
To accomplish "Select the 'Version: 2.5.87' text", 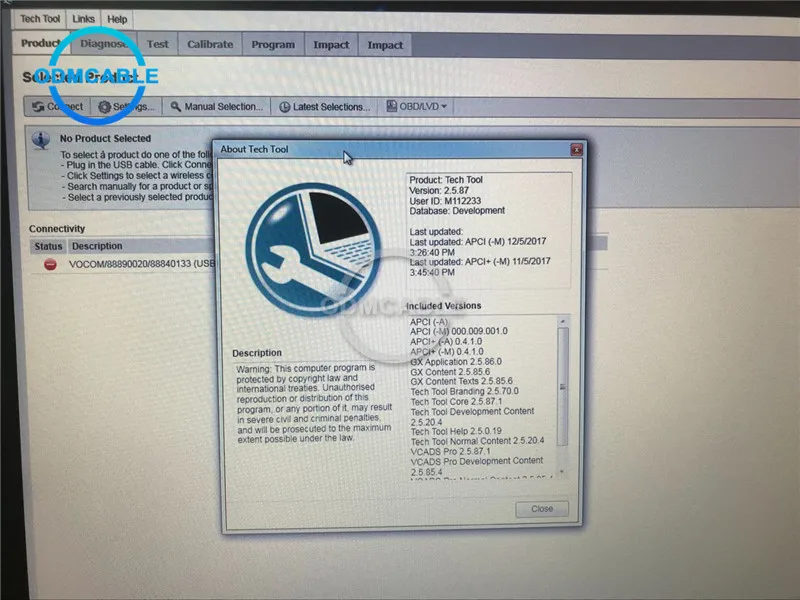I will (x=439, y=190).
